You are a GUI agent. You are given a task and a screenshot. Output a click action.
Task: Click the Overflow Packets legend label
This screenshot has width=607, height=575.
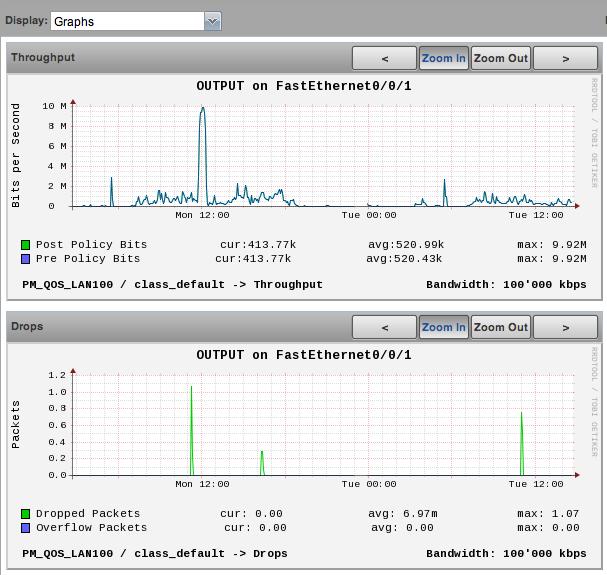91,528
